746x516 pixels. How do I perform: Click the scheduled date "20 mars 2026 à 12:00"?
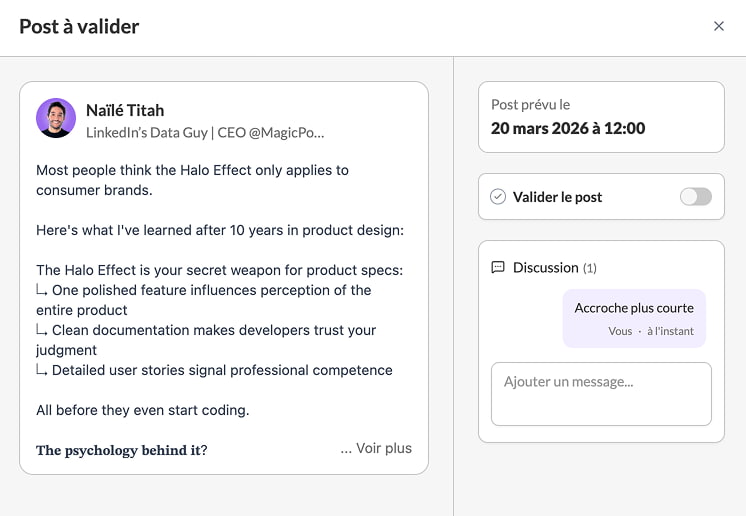pos(568,128)
